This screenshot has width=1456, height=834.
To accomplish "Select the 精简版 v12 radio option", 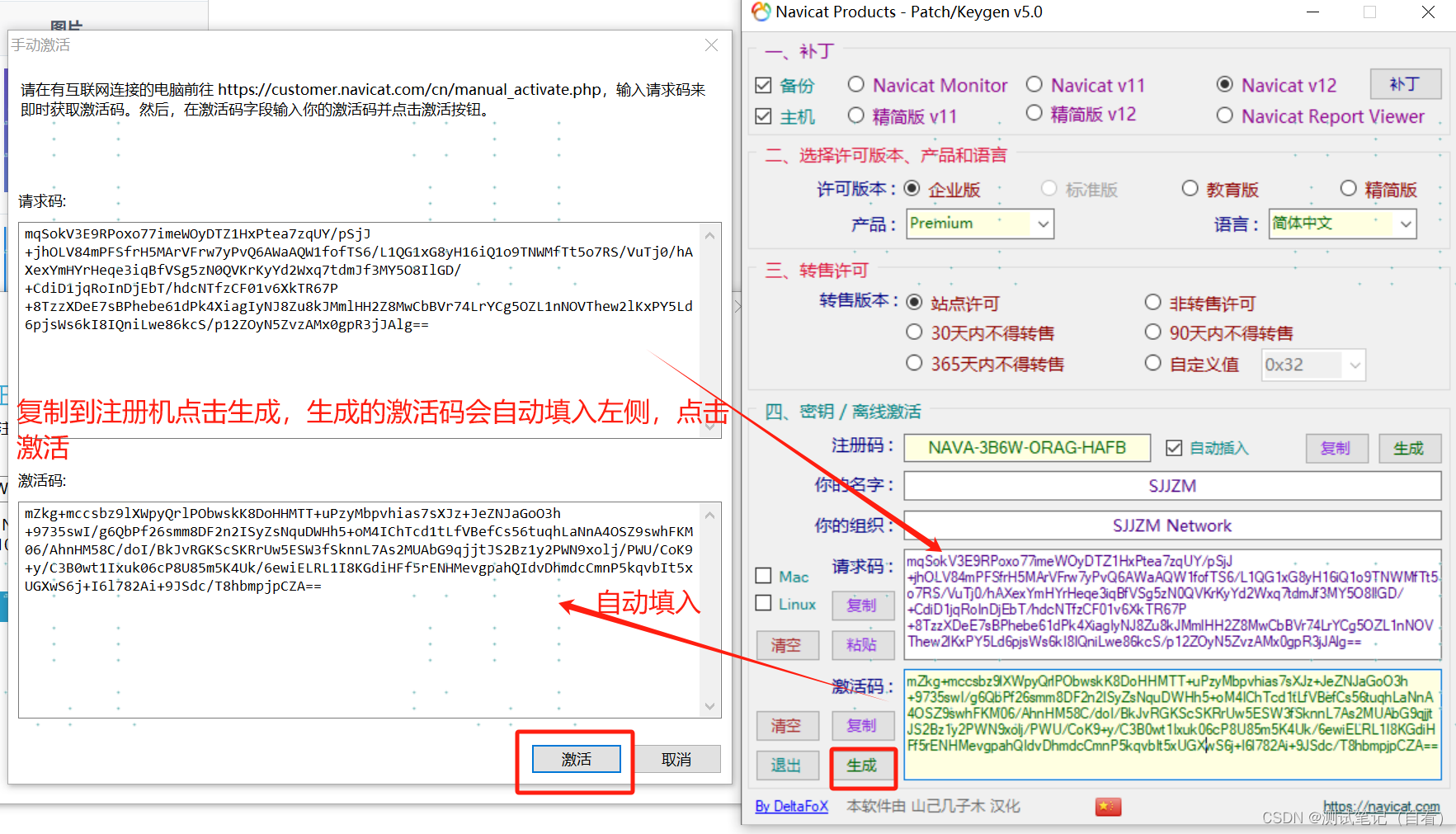I will click(1034, 113).
